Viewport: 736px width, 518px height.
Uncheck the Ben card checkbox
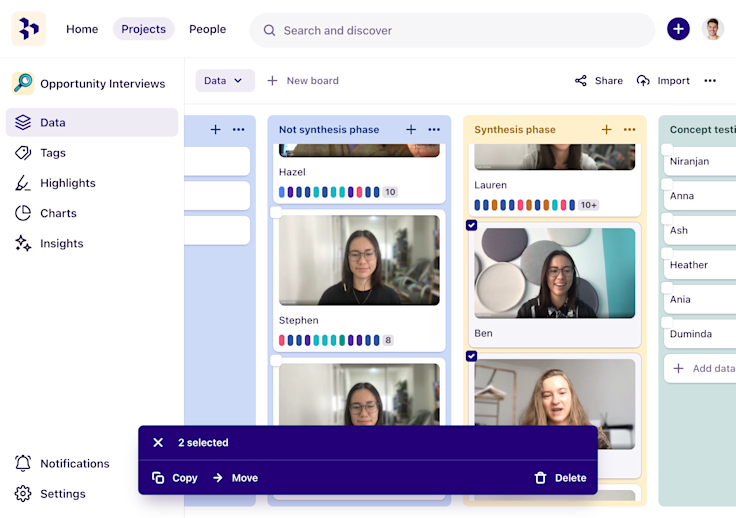pos(472,225)
